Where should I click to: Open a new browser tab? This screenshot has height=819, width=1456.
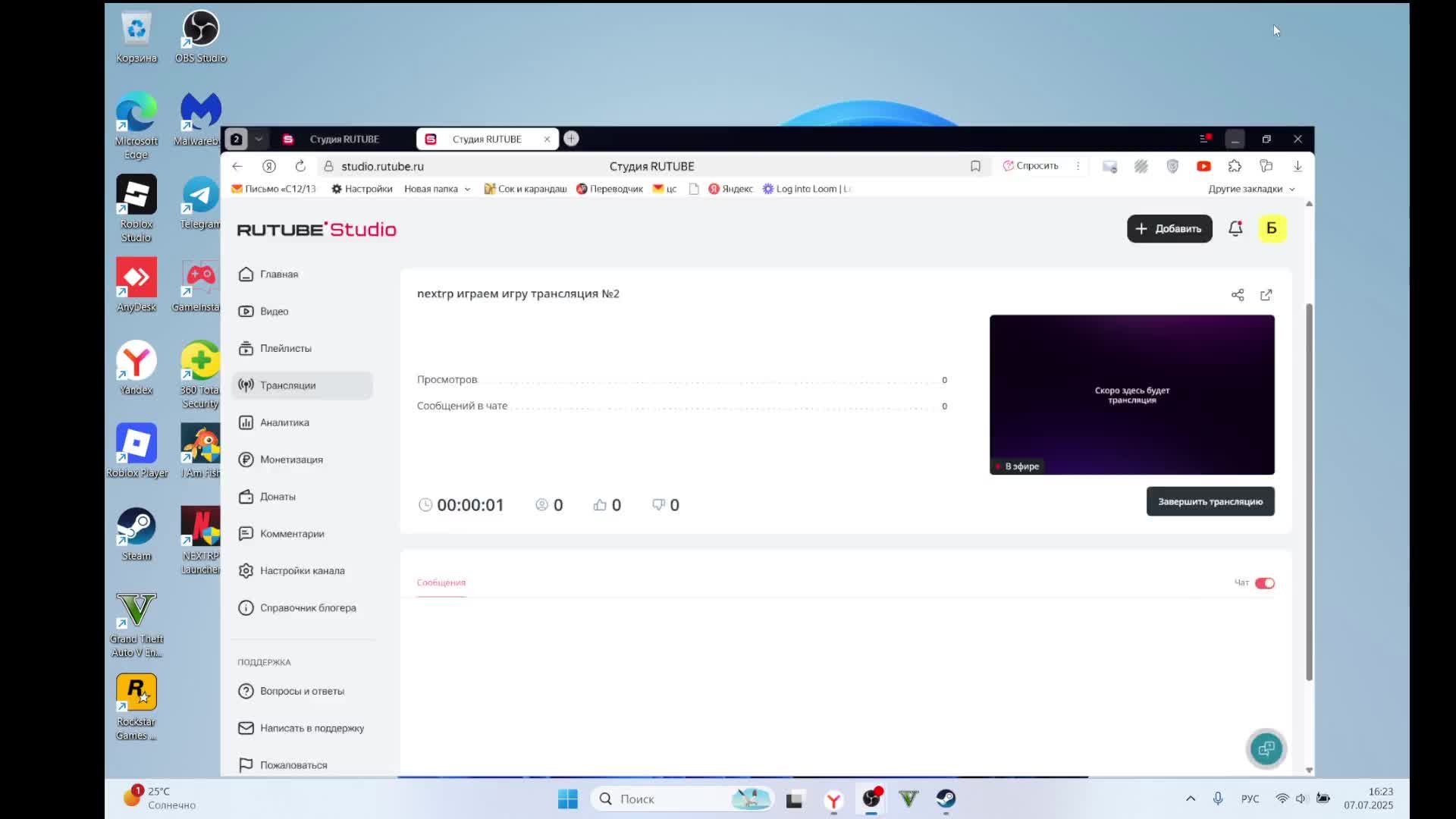pyautogui.click(x=571, y=138)
